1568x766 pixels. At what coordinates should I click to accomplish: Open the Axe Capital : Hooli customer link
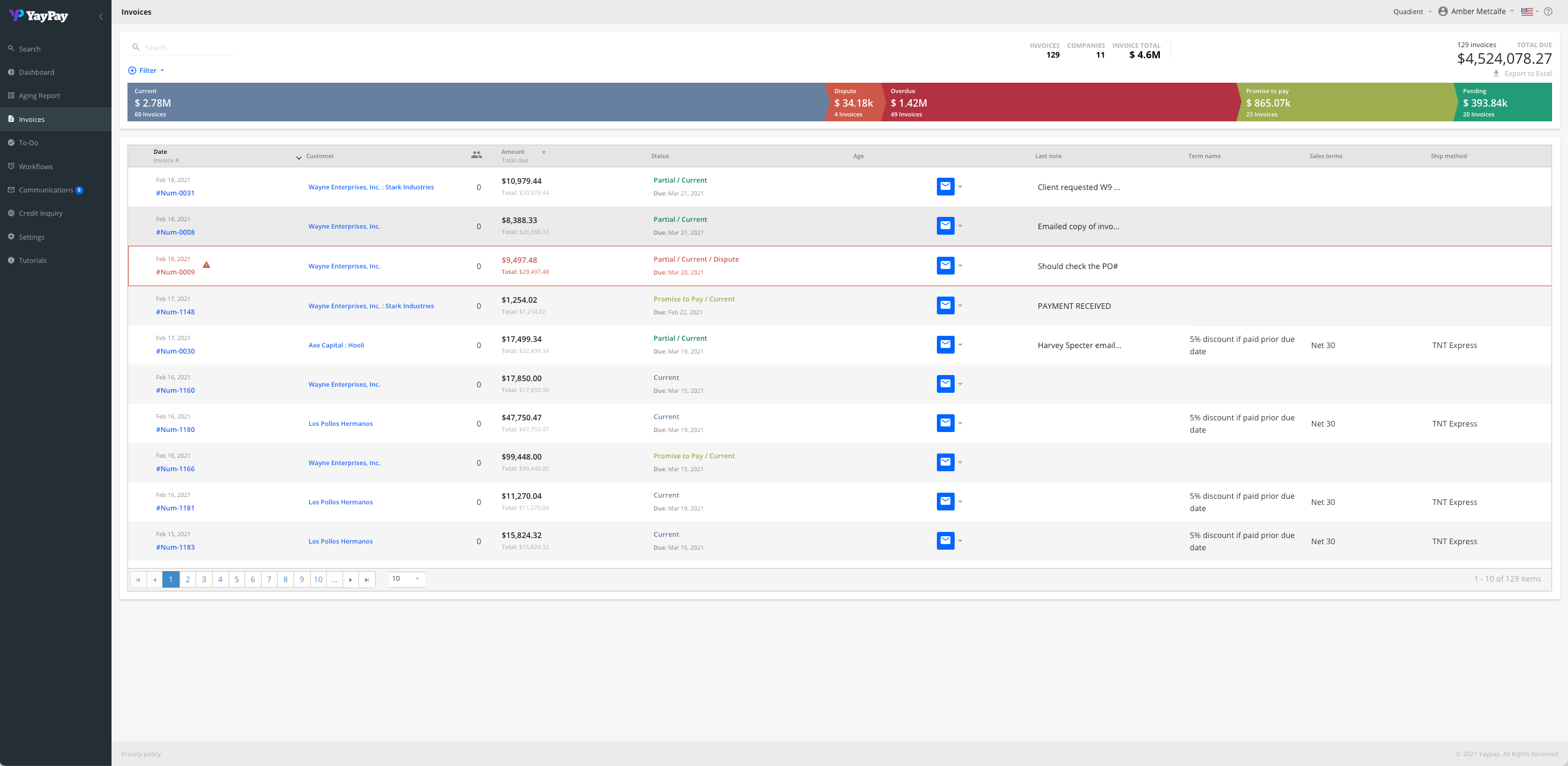pyautogui.click(x=336, y=345)
